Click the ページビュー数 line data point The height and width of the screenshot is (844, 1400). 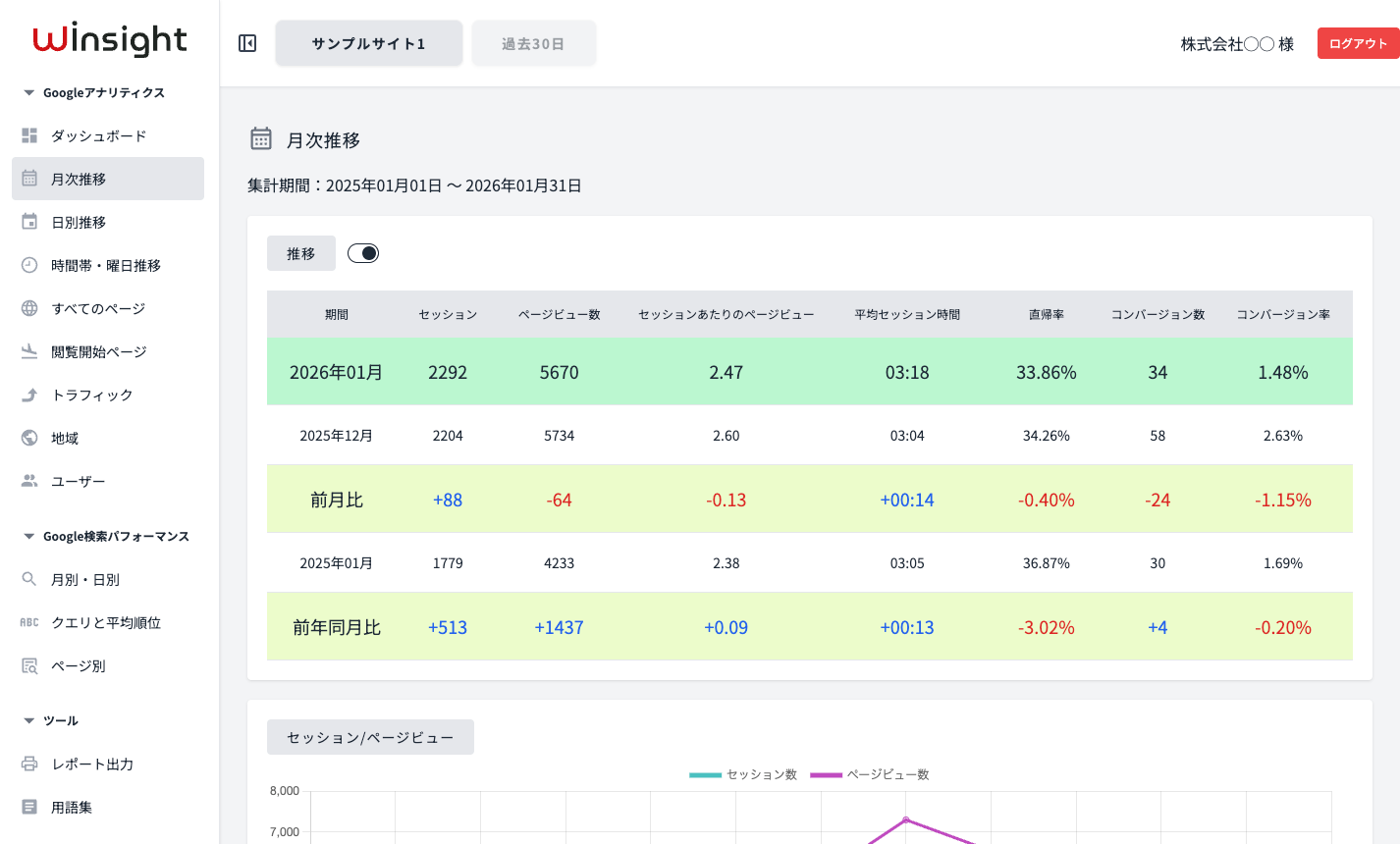(906, 819)
